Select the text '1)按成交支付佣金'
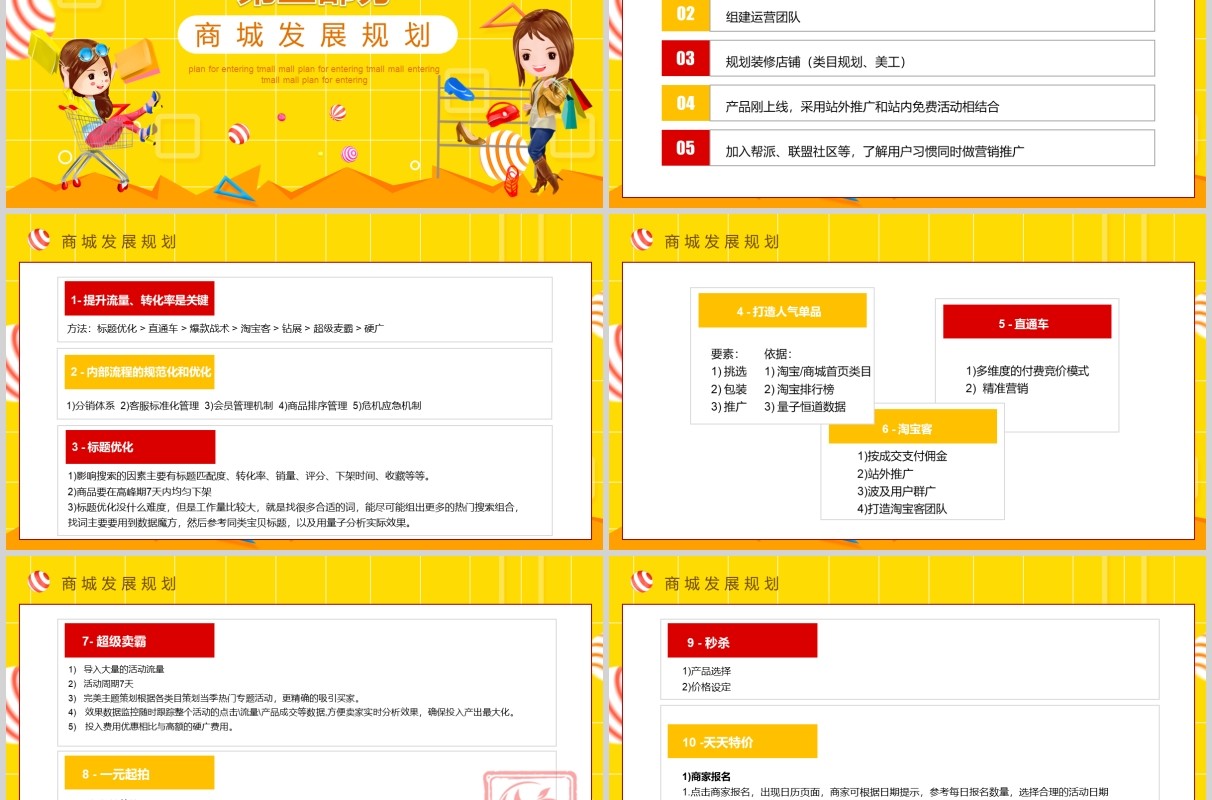 [x=902, y=456]
